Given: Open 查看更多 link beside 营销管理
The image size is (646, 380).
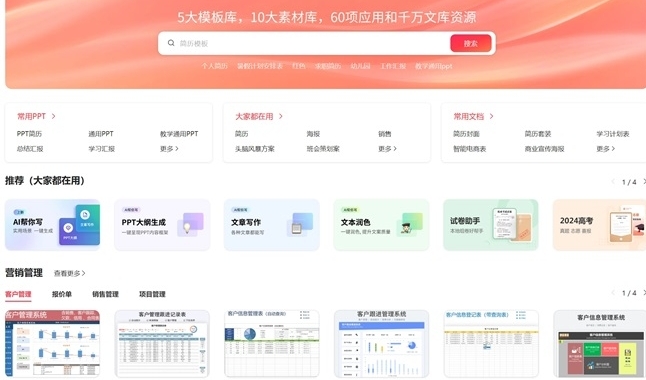Looking at the screenshot, I should (70, 273).
